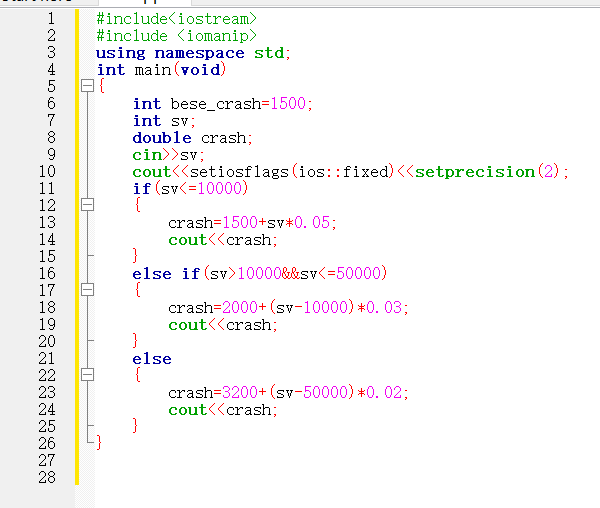This screenshot has width=600, height=508.
Task: Click 'cout<<crash;' on line 24
Action: coord(223,410)
